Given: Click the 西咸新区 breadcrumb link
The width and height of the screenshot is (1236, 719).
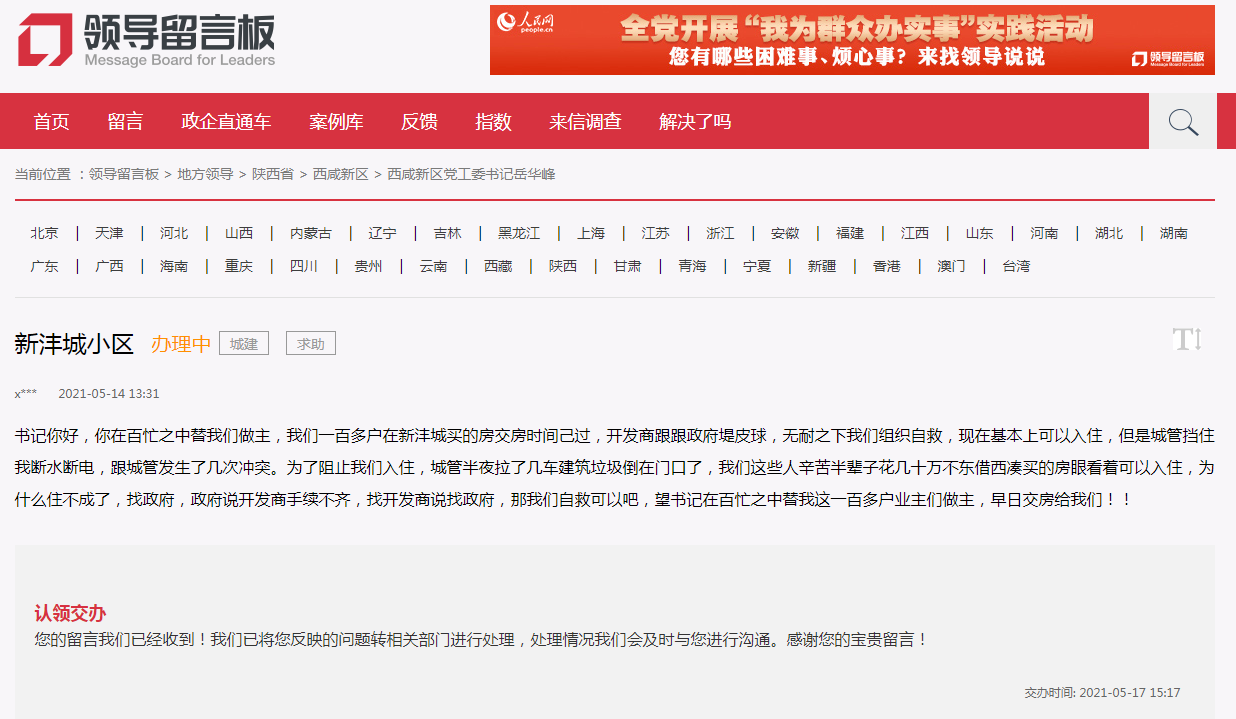Looking at the screenshot, I should [340, 174].
